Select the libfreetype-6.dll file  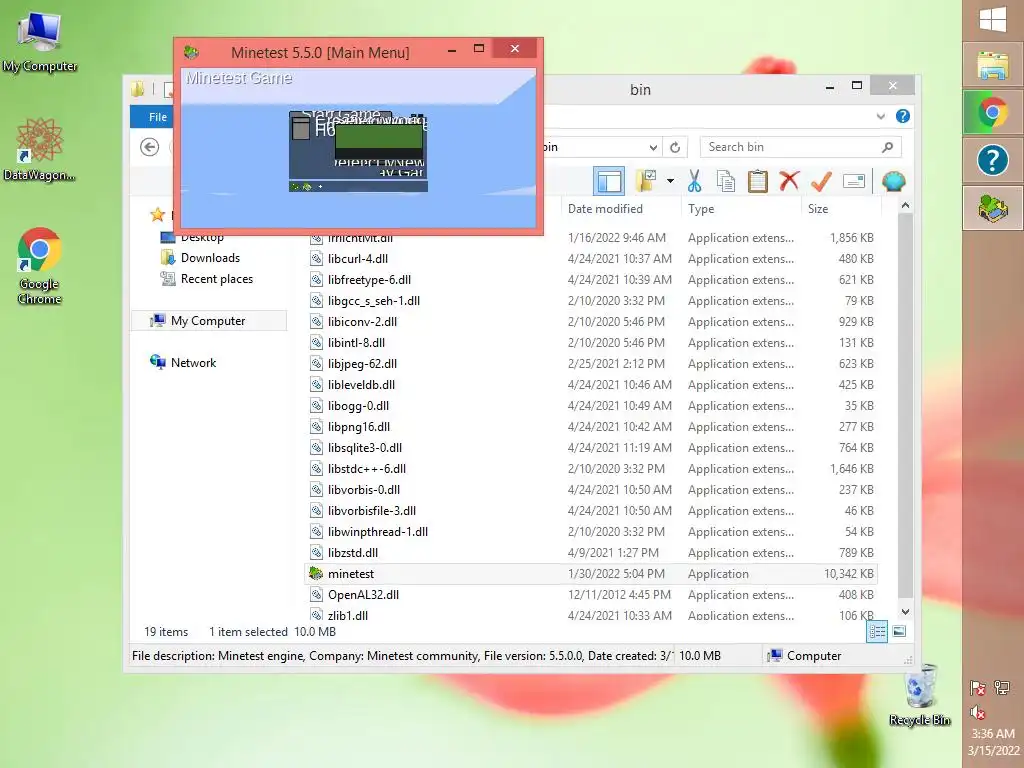click(369, 280)
